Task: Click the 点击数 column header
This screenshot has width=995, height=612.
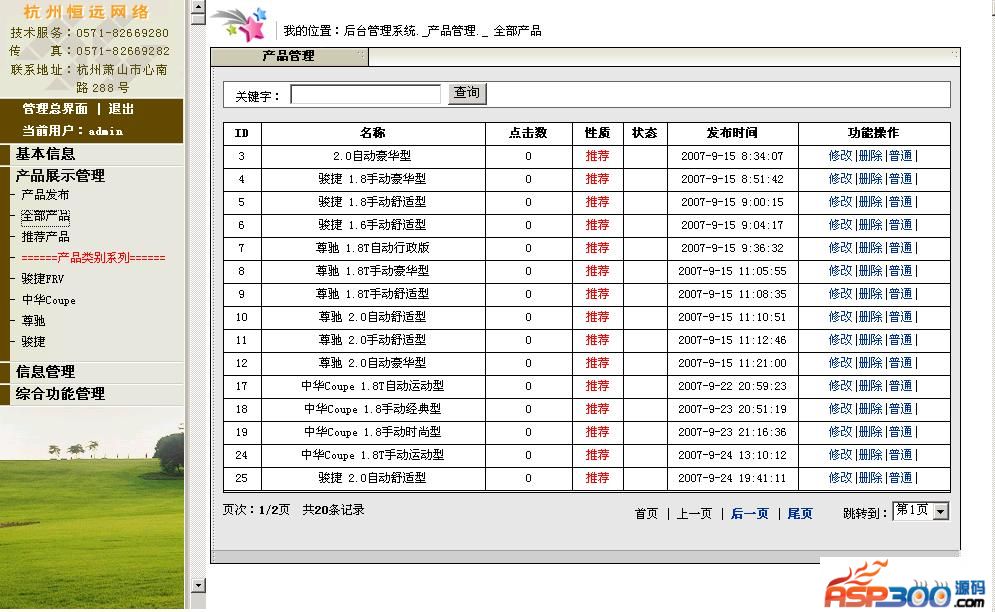Action: pos(528,133)
